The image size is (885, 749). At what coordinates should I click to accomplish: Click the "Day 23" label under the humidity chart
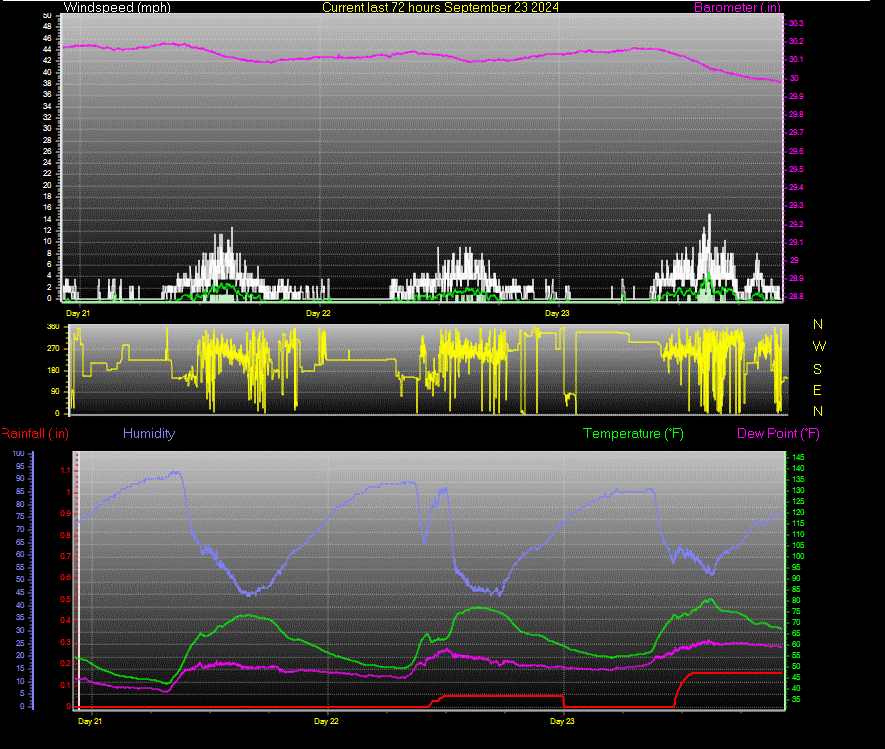pos(562,721)
